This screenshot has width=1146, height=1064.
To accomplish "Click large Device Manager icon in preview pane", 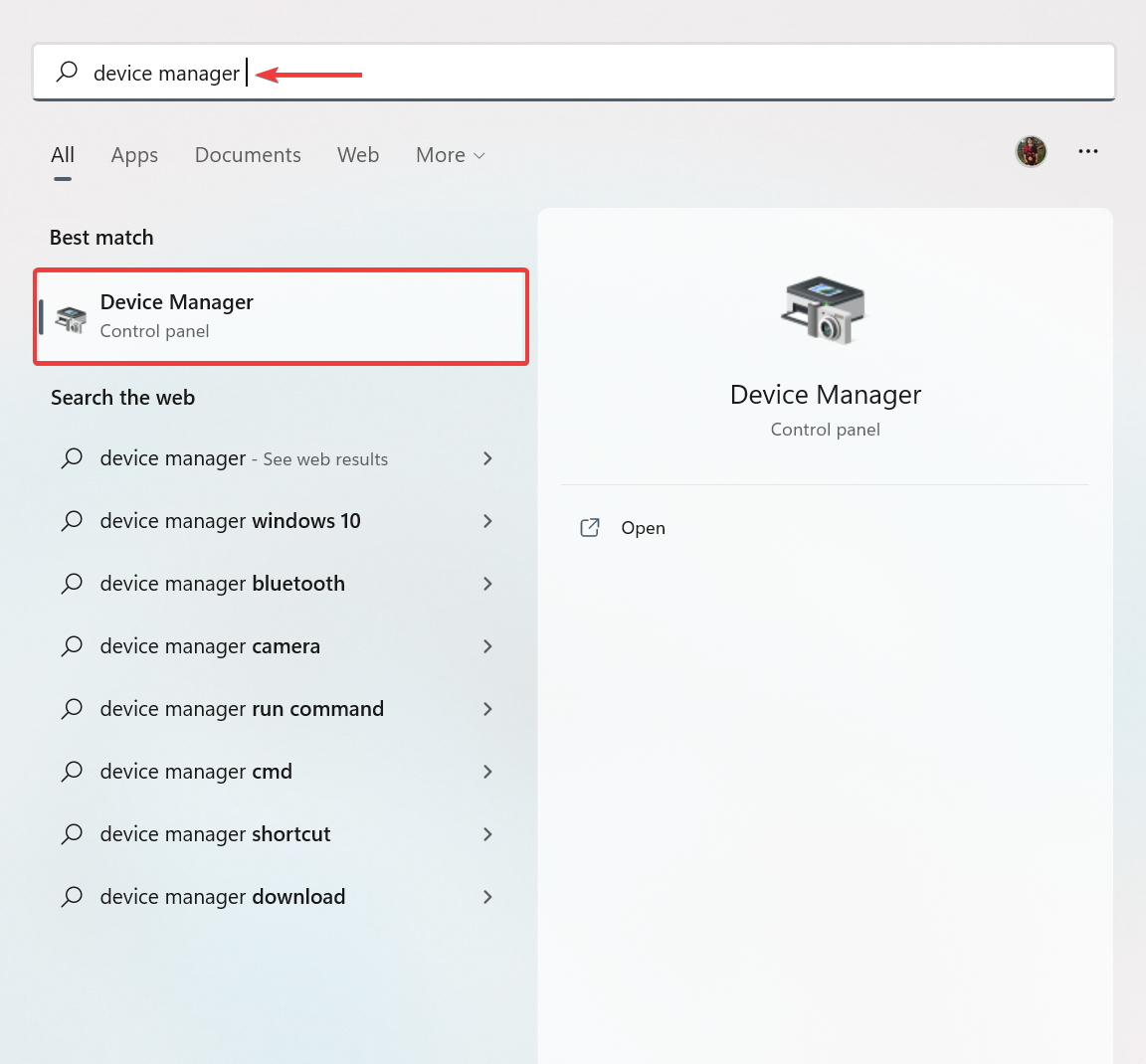I will point(823,310).
